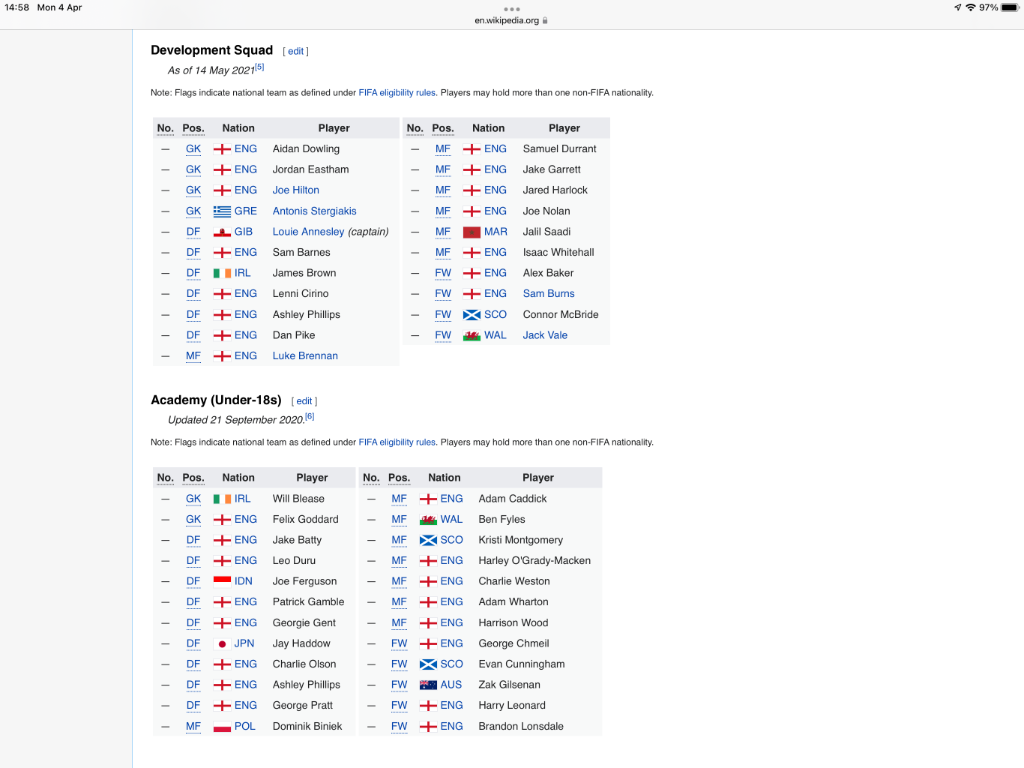Open Luke Brennan's article

pyautogui.click(x=305, y=356)
